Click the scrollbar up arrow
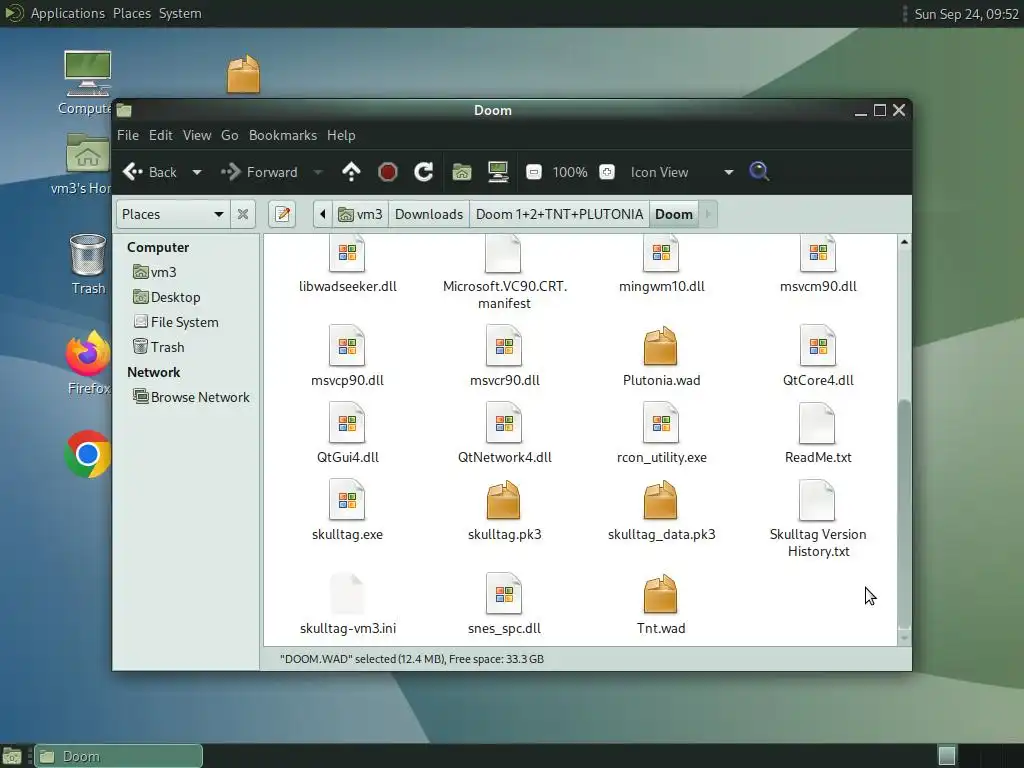This screenshot has height=768, width=1024. click(904, 242)
